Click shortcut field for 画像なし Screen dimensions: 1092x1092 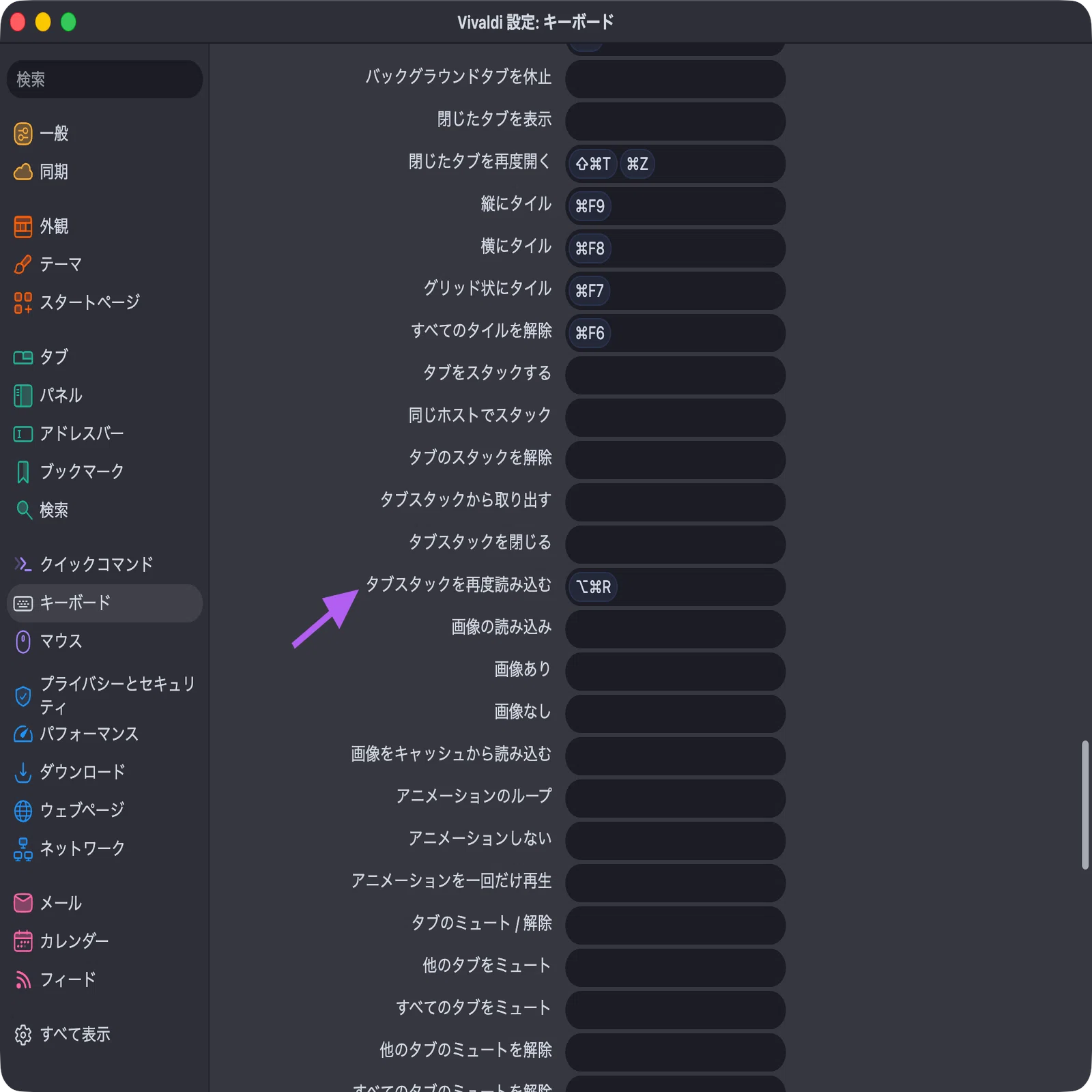pos(675,714)
